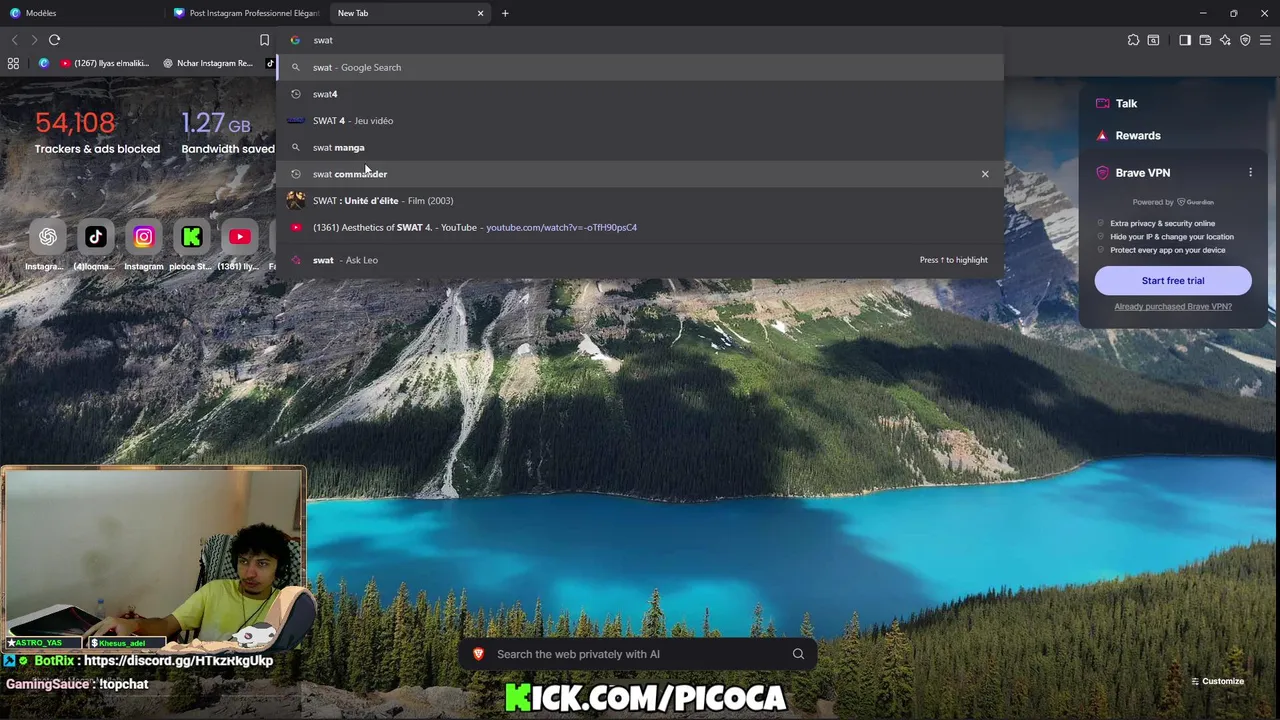Choose the 'swat commander' suggestion
The image size is (1280, 720).
click(x=640, y=174)
